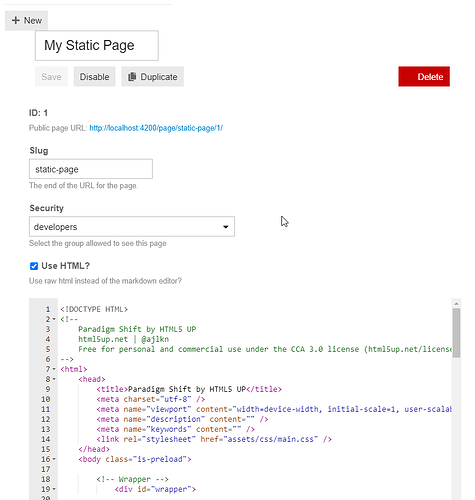
Task: Click the link rel stylesheet line
Action: point(214,439)
